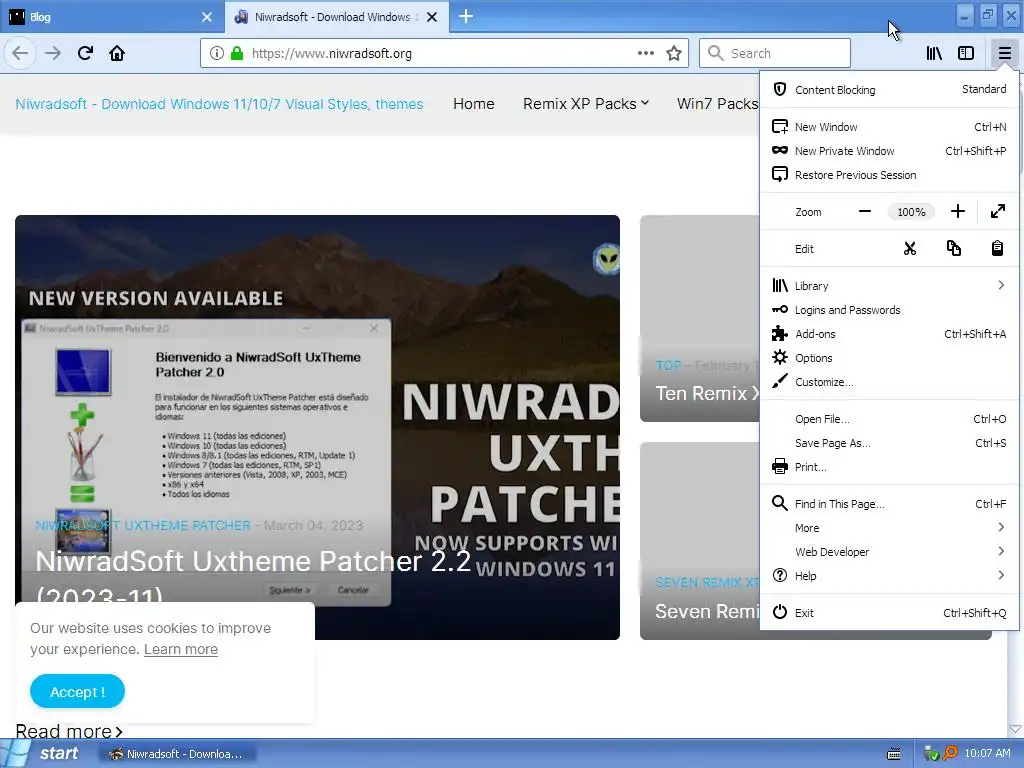Close the Niwradsoft tab

tap(432, 17)
